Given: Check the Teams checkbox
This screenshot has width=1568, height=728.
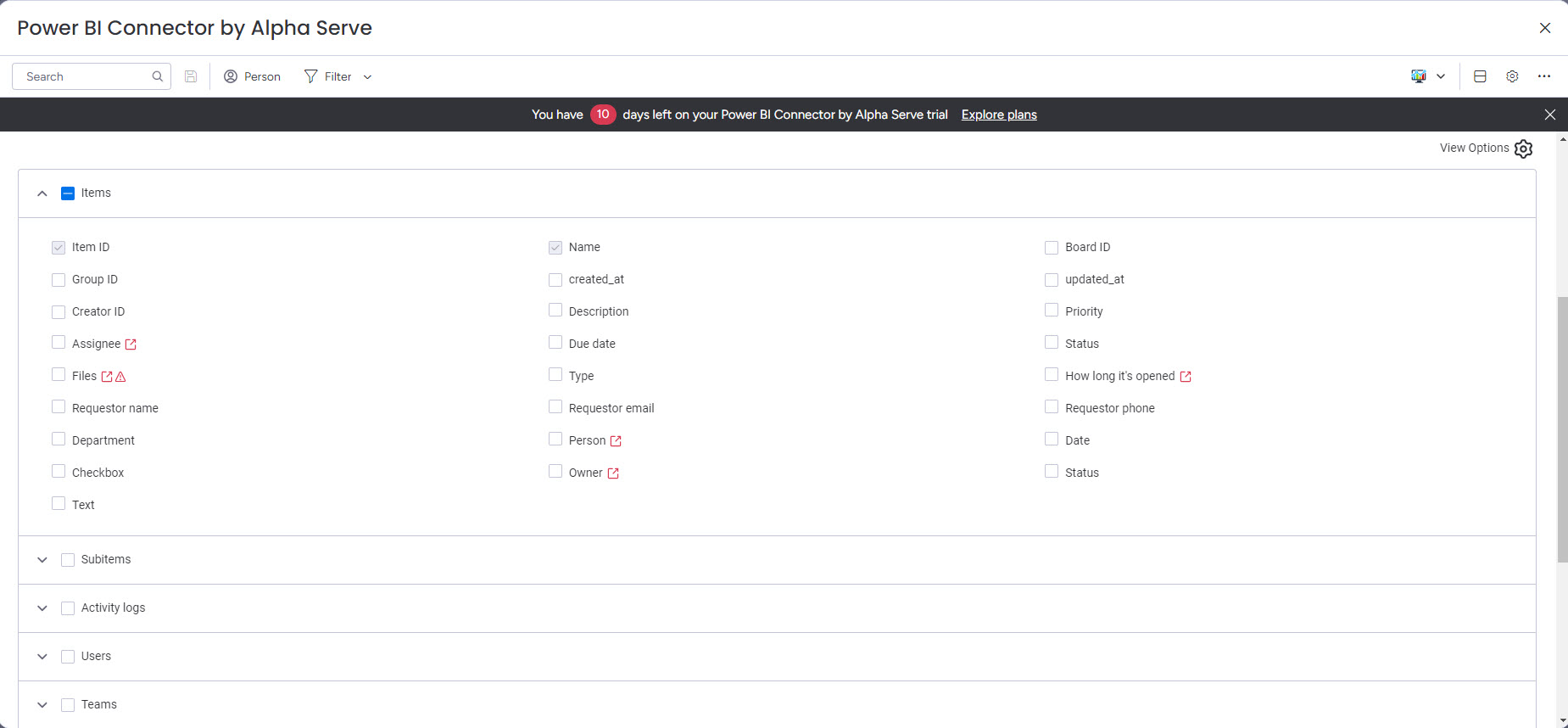Looking at the screenshot, I should click(x=68, y=705).
